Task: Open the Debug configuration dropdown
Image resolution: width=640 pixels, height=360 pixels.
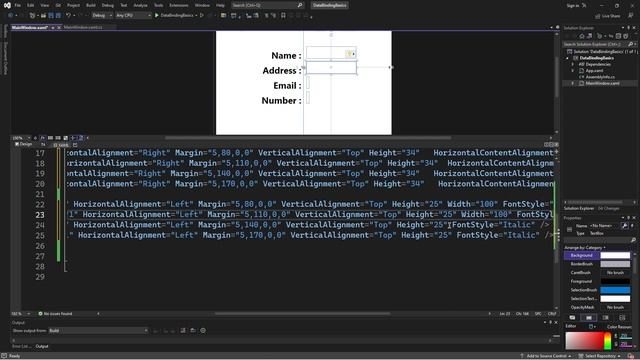Action: (102, 15)
